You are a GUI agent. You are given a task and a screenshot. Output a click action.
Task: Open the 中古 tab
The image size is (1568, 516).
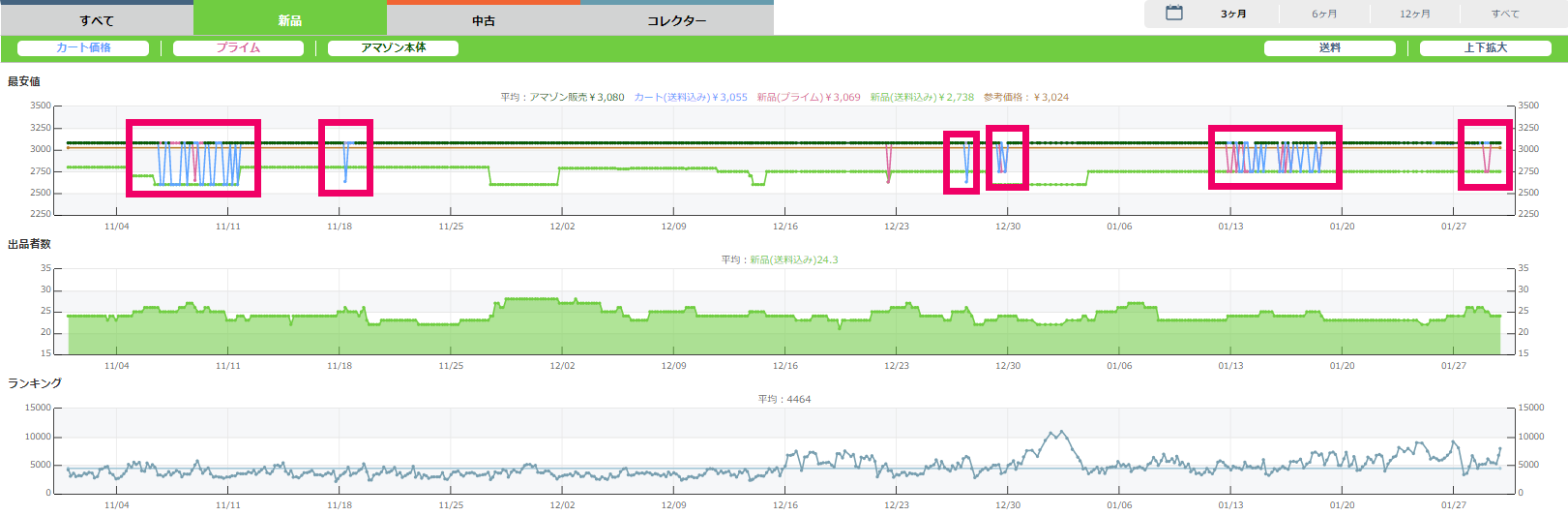click(x=484, y=20)
